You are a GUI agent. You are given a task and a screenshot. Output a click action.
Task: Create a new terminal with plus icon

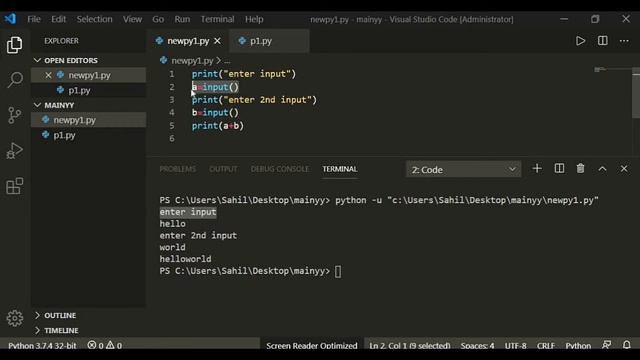(x=537, y=169)
